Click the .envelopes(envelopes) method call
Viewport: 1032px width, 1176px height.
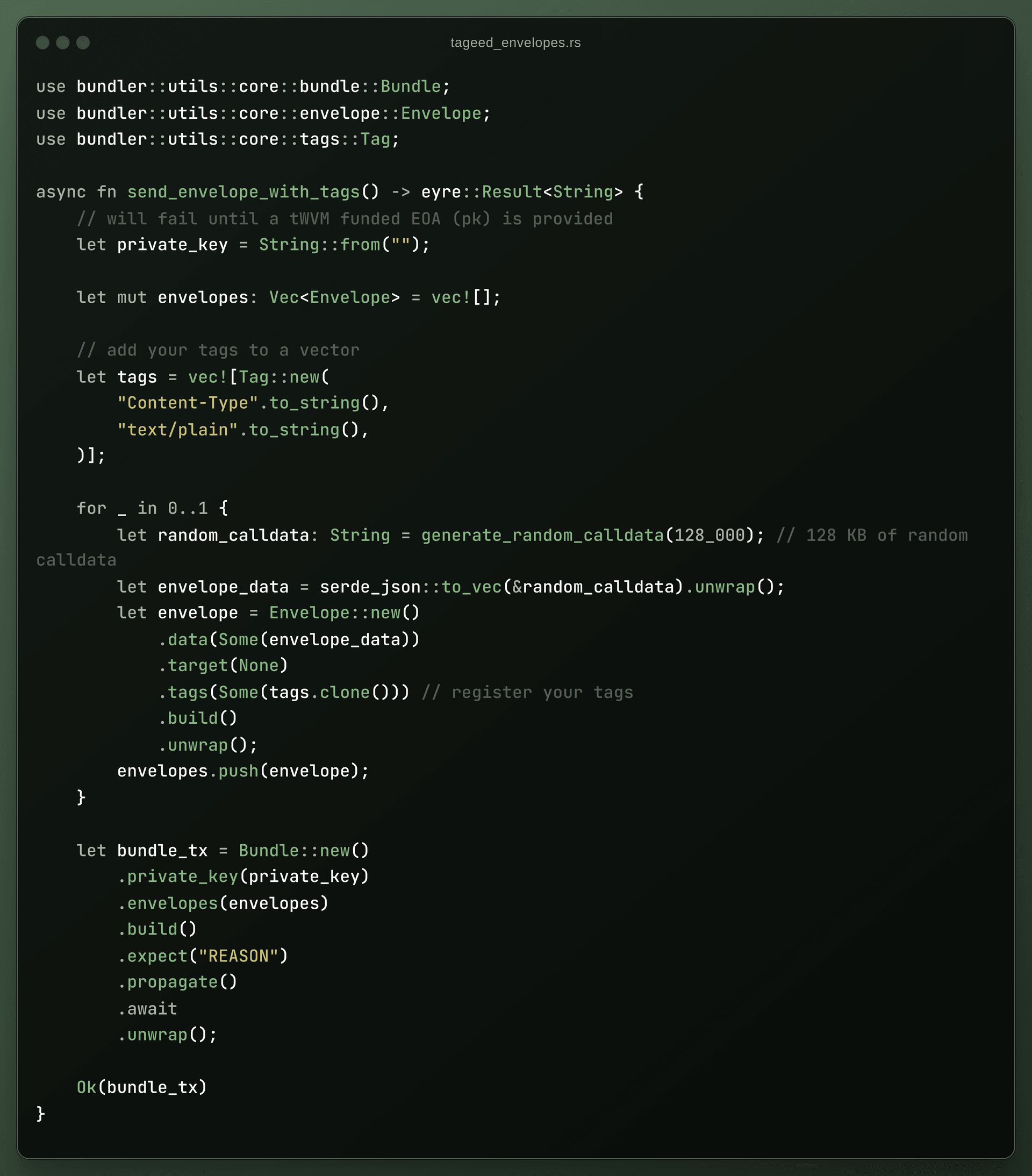coord(223,903)
